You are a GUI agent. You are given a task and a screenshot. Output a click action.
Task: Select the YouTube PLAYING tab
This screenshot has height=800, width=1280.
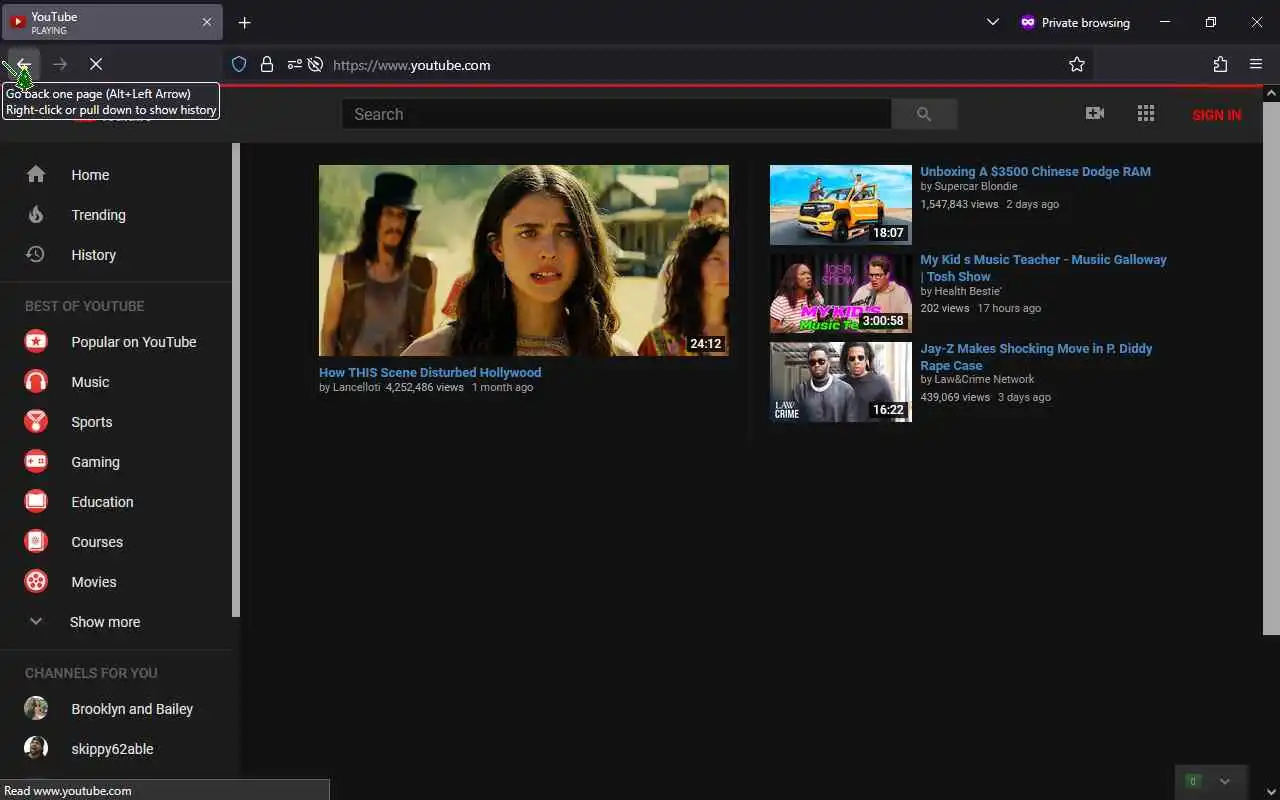pyautogui.click(x=112, y=22)
